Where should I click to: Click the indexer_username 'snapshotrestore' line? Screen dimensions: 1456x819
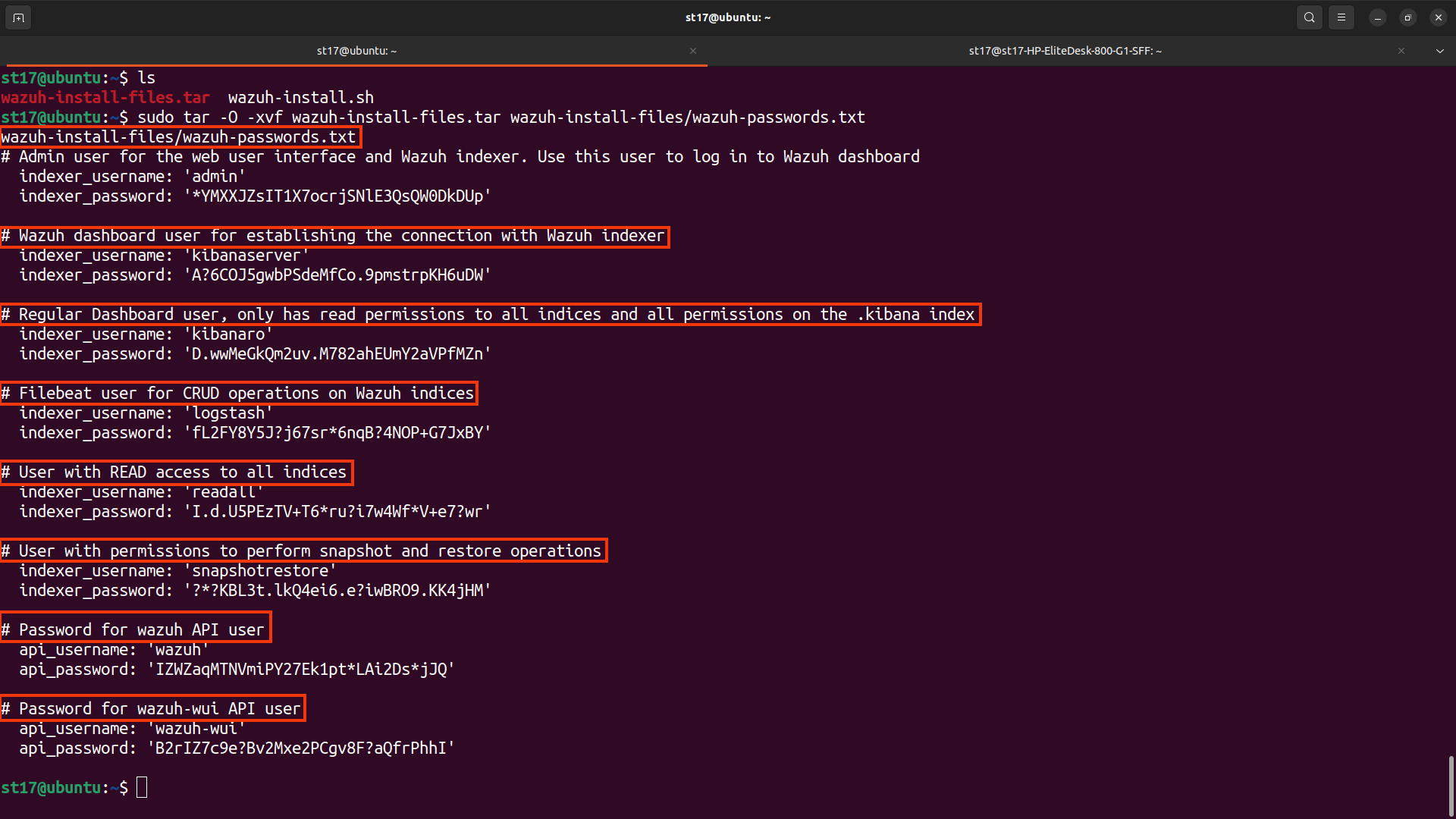[x=178, y=570]
